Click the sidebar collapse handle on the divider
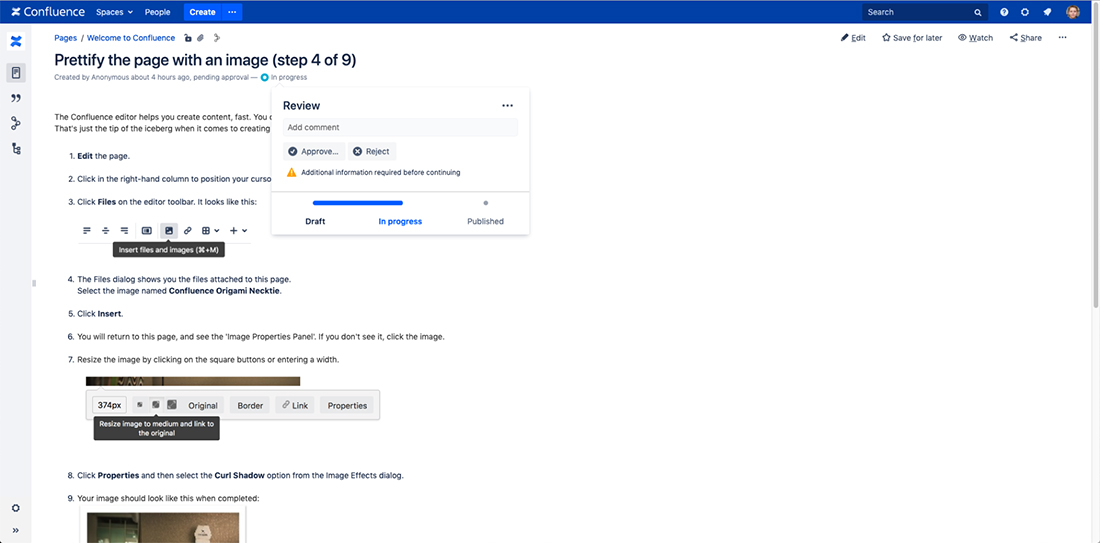 33,283
